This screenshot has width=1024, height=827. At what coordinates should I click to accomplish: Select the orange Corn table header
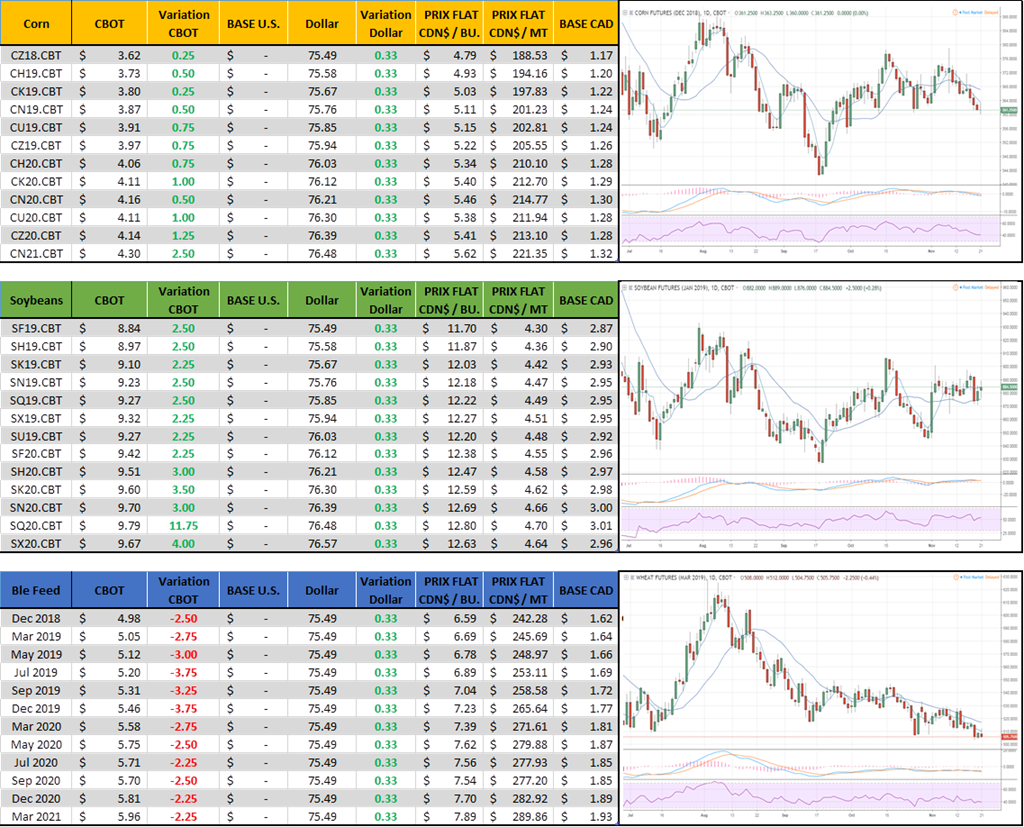pos(36,23)
